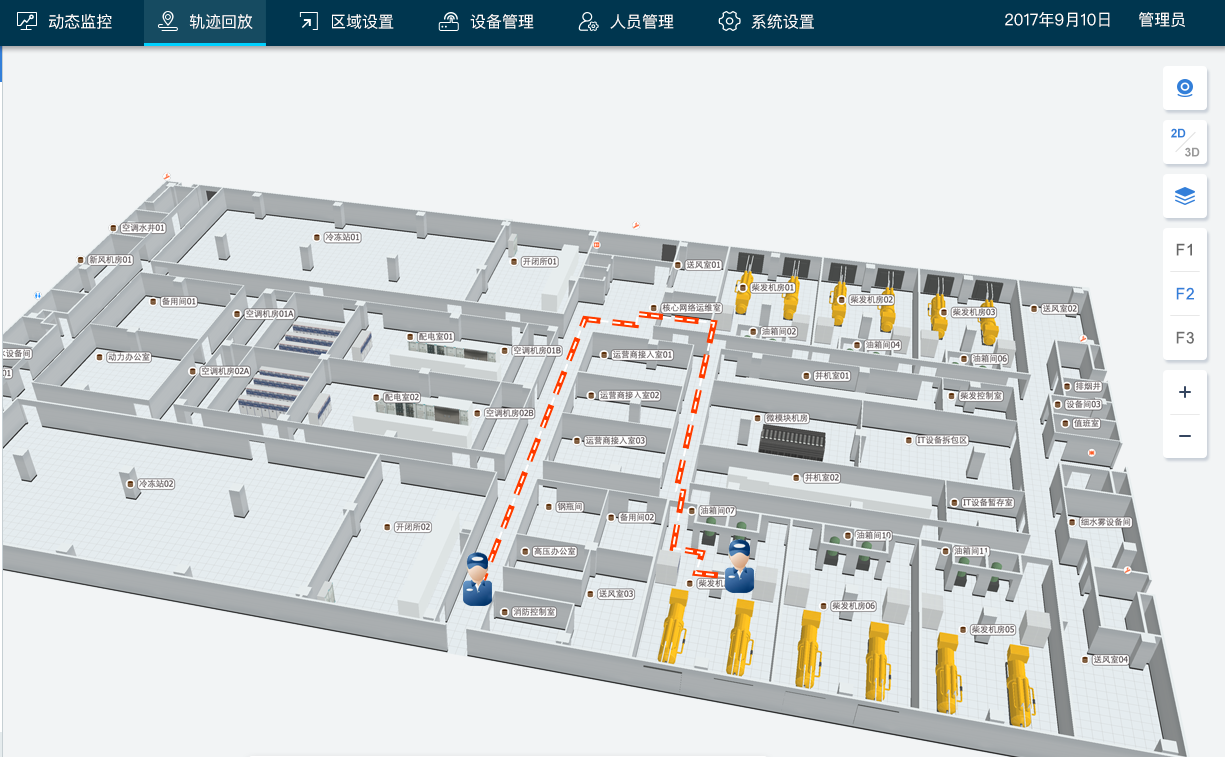Open 设备管理 section

486,22
